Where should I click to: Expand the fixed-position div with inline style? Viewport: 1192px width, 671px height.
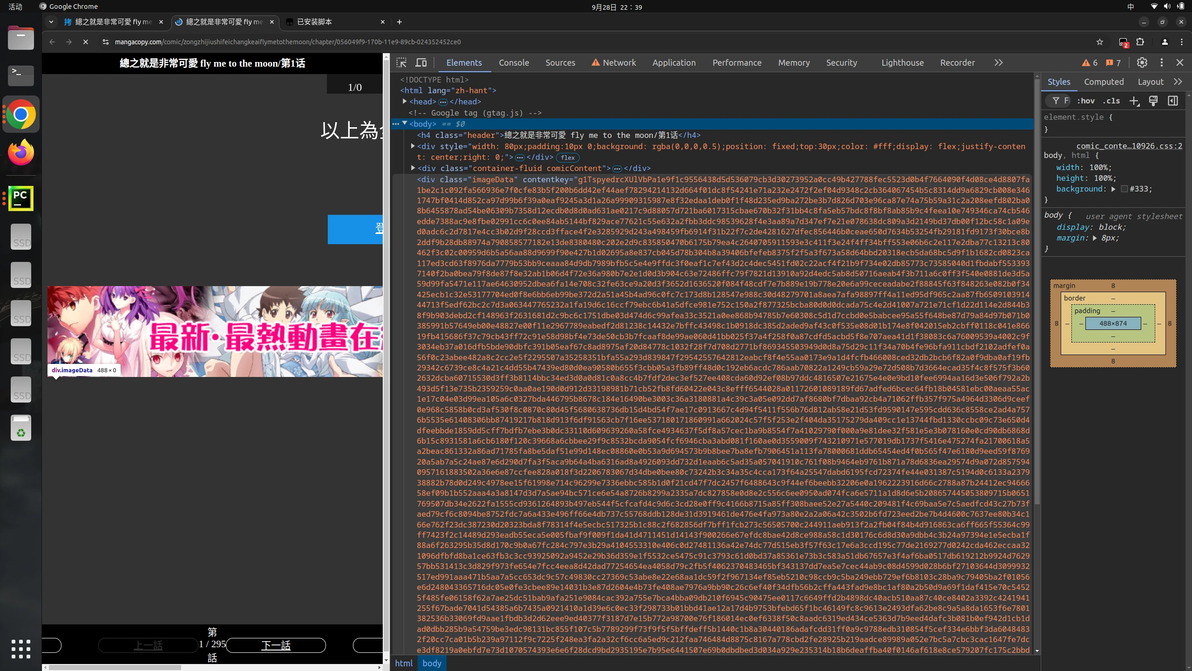[x=413, y=146]
